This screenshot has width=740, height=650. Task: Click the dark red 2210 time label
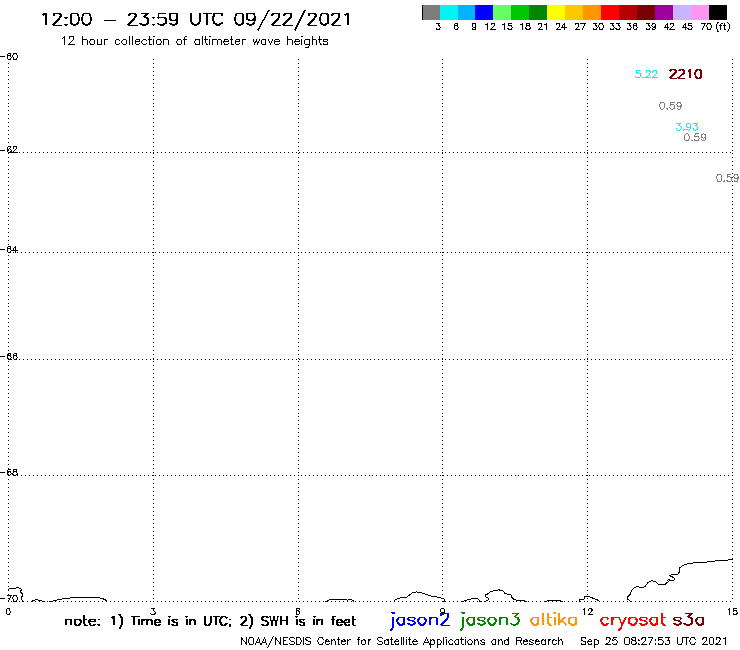[x=685, y=74]
